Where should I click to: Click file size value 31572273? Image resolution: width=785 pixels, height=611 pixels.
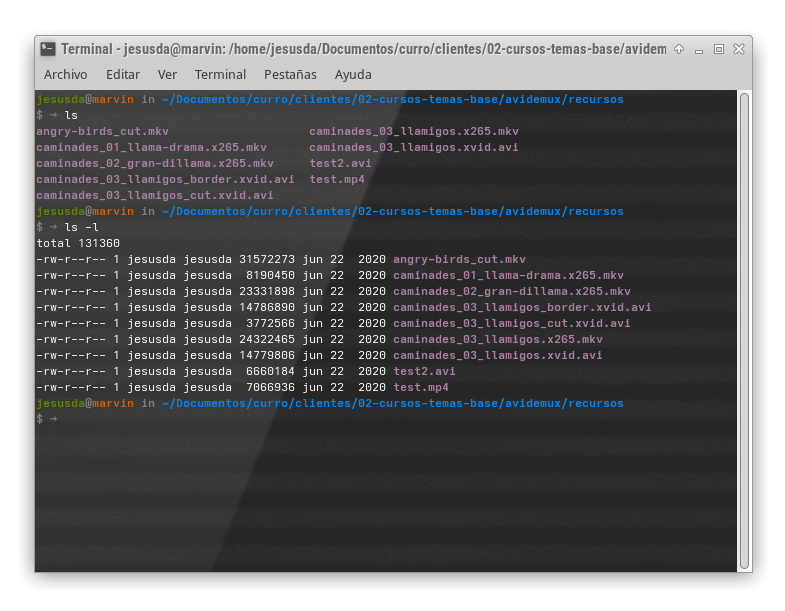coord(267,259)
